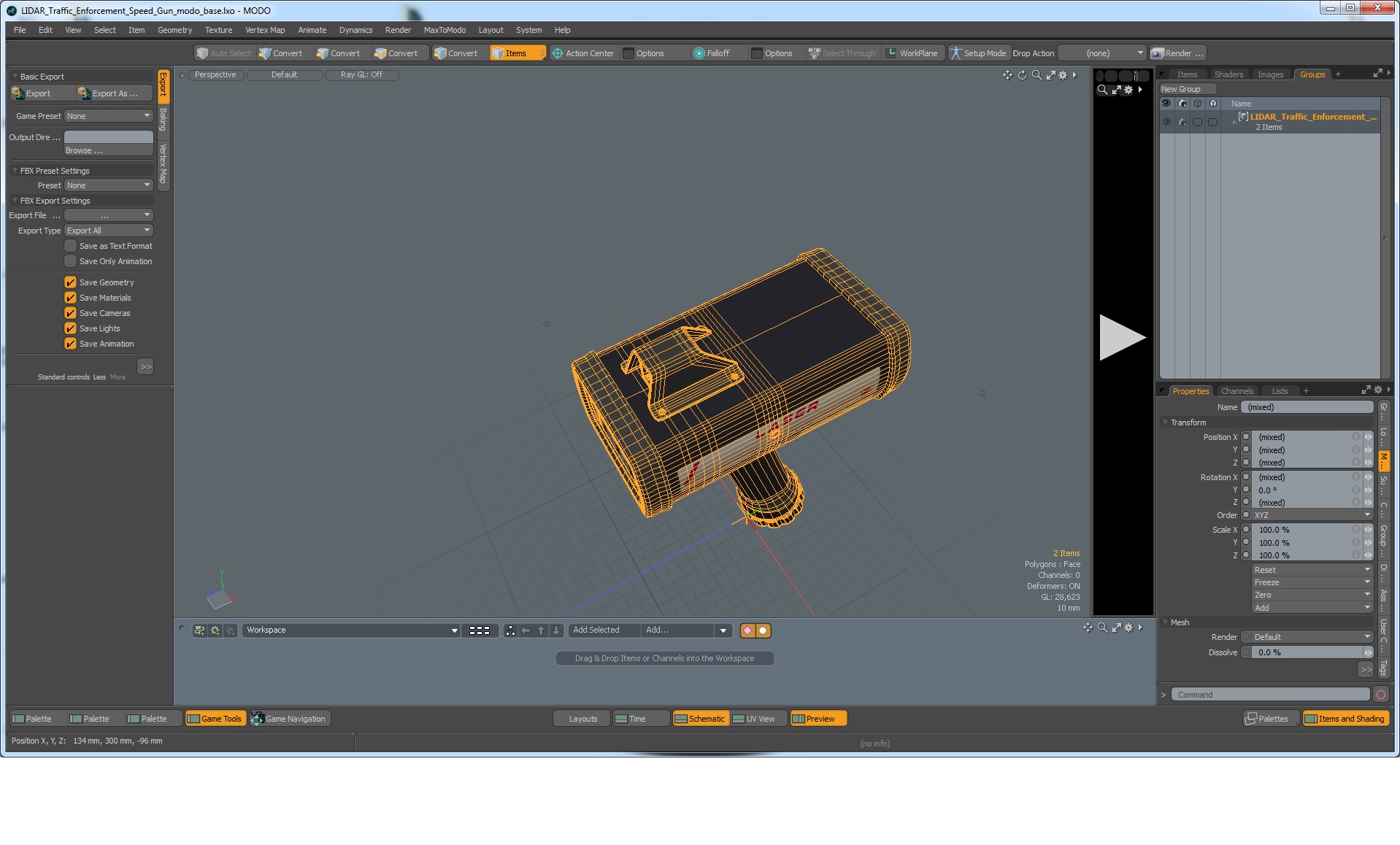Click the schematic add assembly gear icon
The image size is (1400, 845).
tap(215, 630)
